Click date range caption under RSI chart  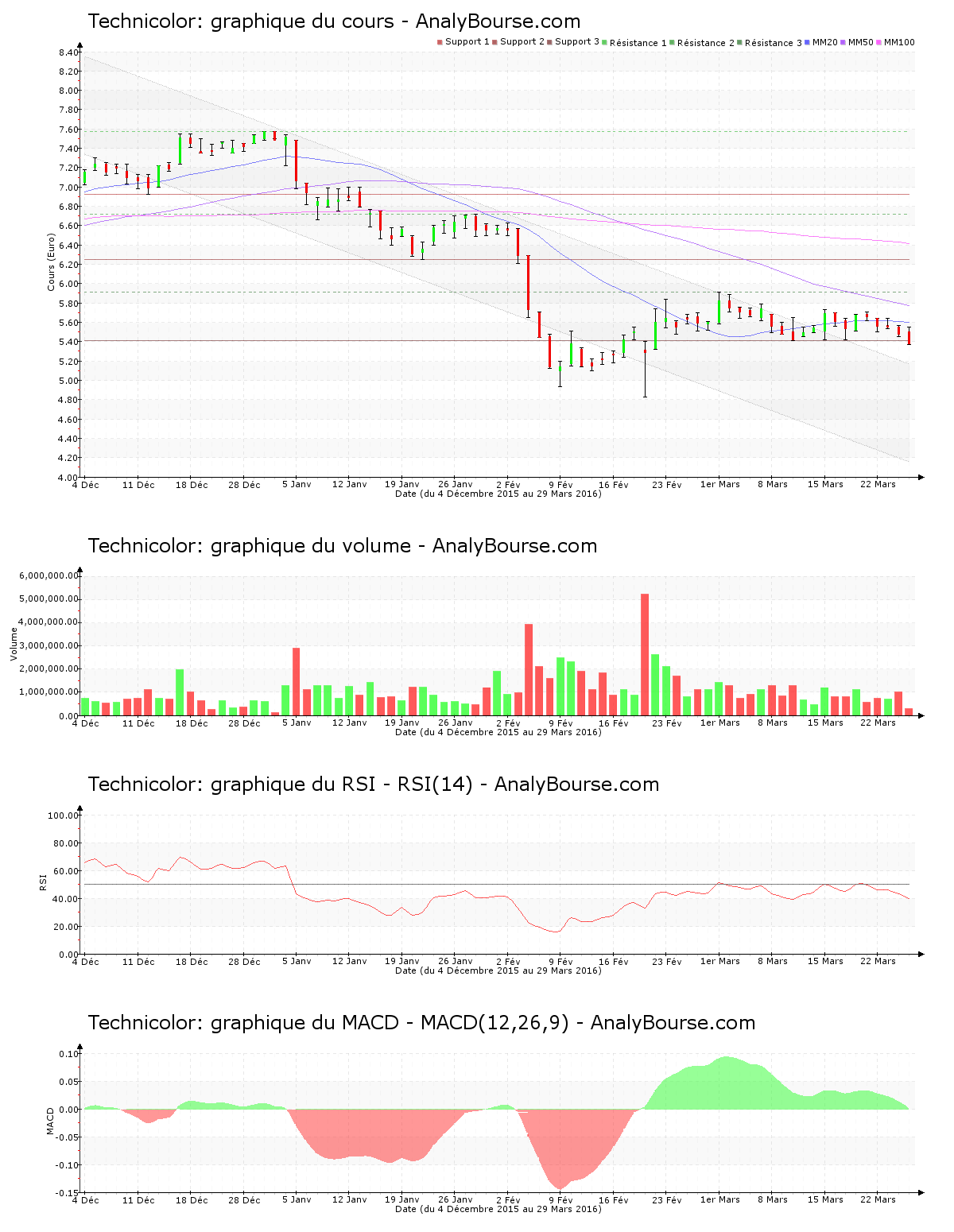[498, 970]
